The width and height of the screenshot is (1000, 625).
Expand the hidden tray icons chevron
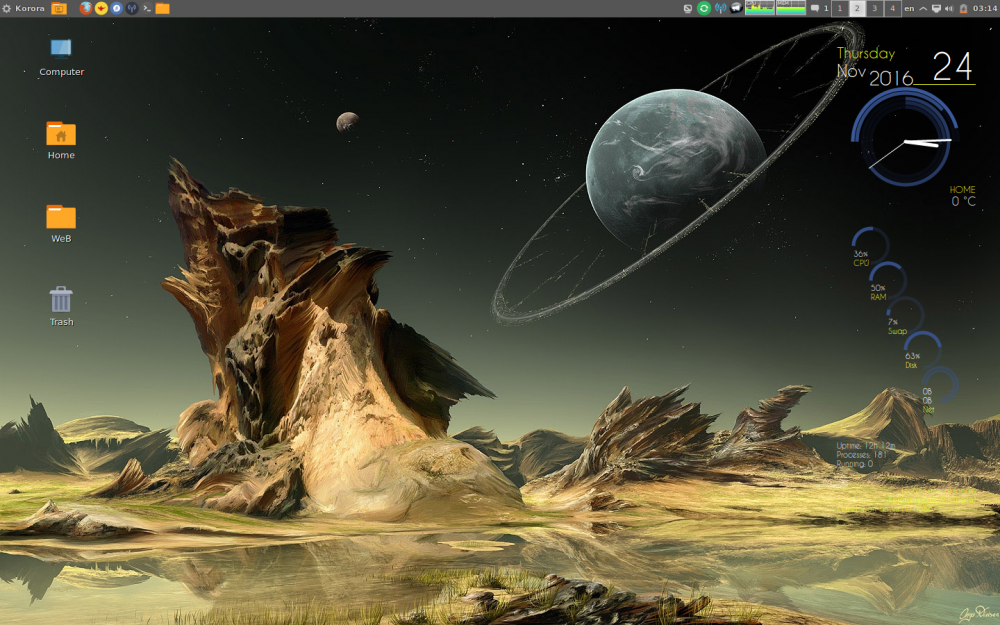click(x=923, y=8)
